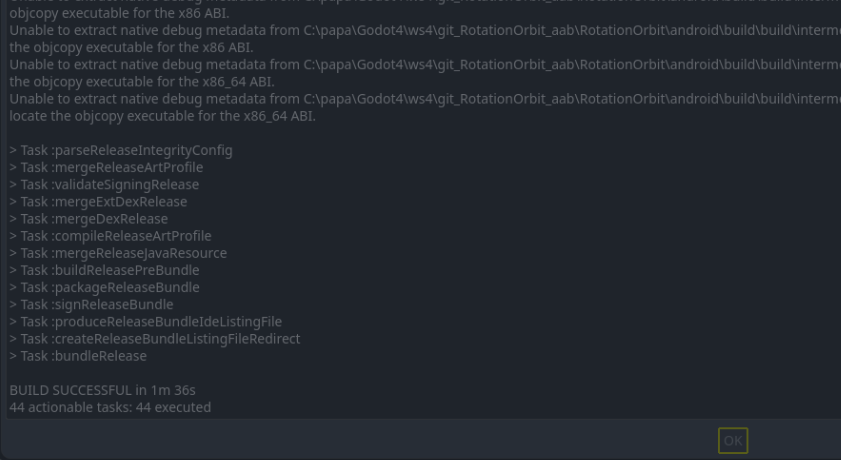The height and width of the screenshot is (460, 841).
Task: Click the top 'objcopy executable for the x86 ABI.' line
Action: [x=119, y=14]
